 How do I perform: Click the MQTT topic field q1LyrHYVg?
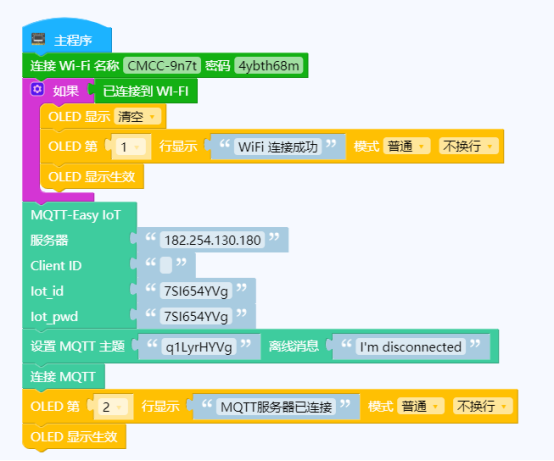(x=199, y=347)
